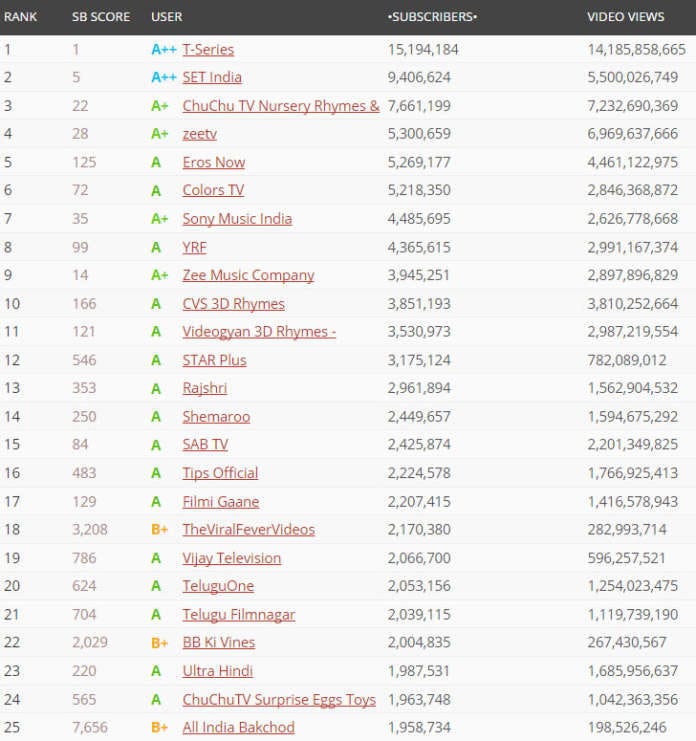Open ChuChu TV Nursery Rhymes channel link
This screenshot has height=741, width=696.
point(281,106)
